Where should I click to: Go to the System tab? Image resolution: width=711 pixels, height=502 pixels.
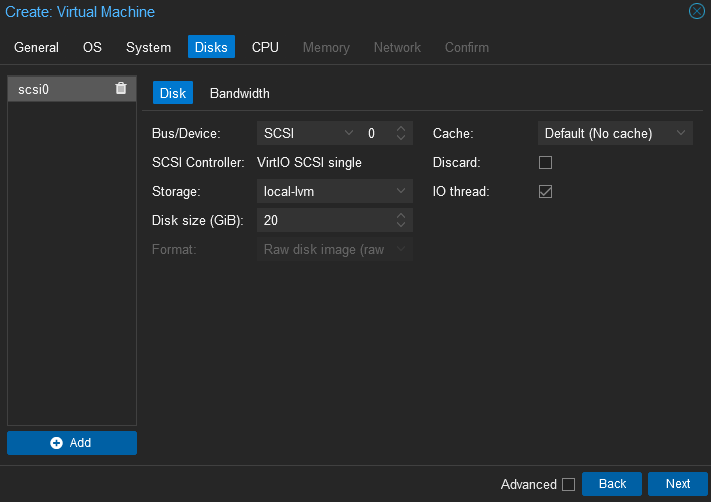click(x=148, y=47)
